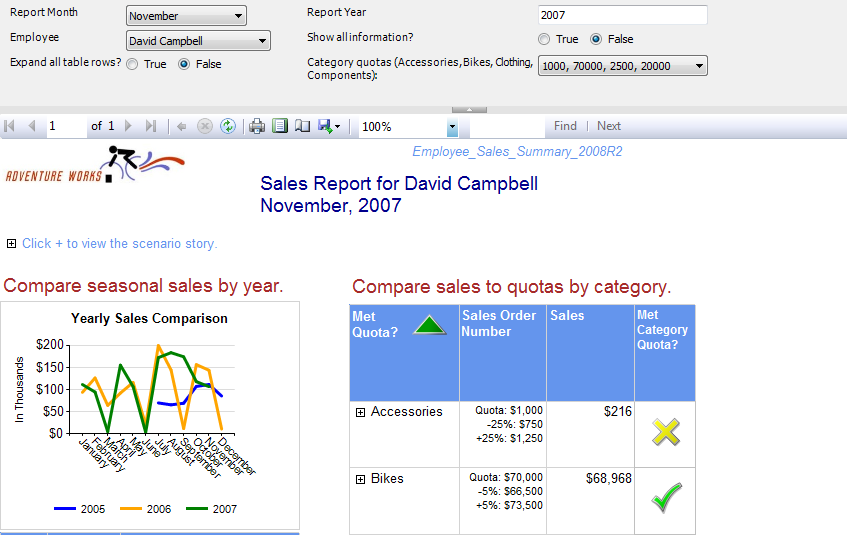Expand the Bikes category row

360,479
